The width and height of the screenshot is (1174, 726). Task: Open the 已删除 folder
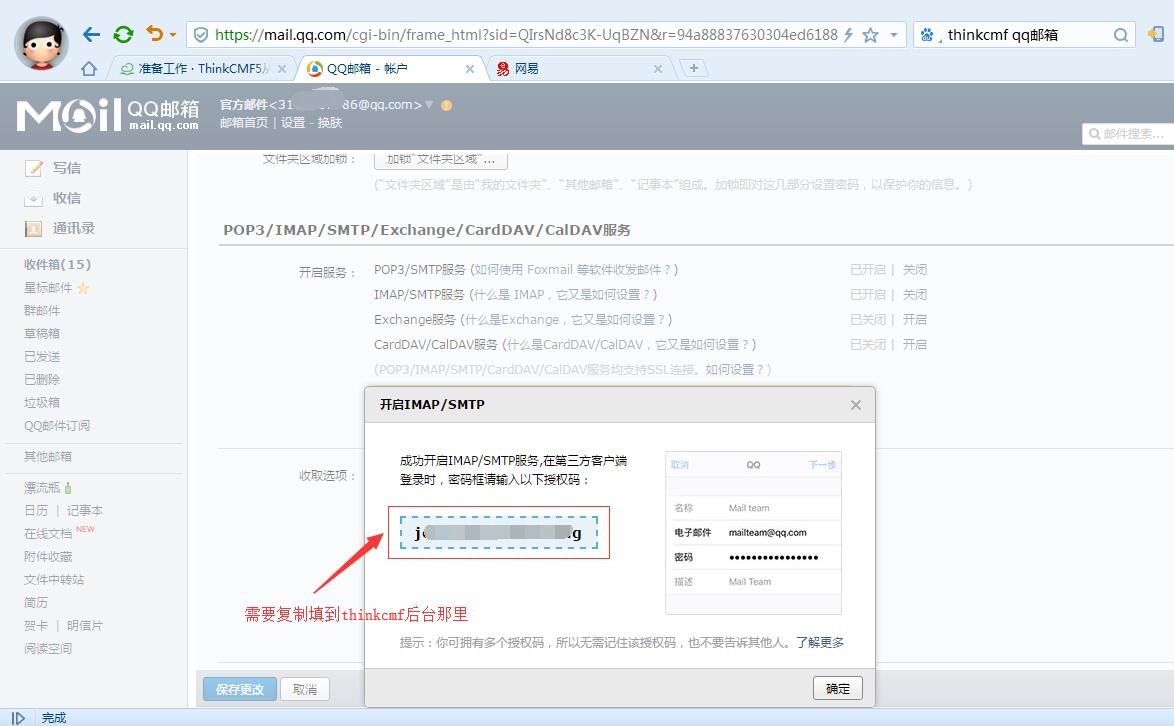(42, 379)
